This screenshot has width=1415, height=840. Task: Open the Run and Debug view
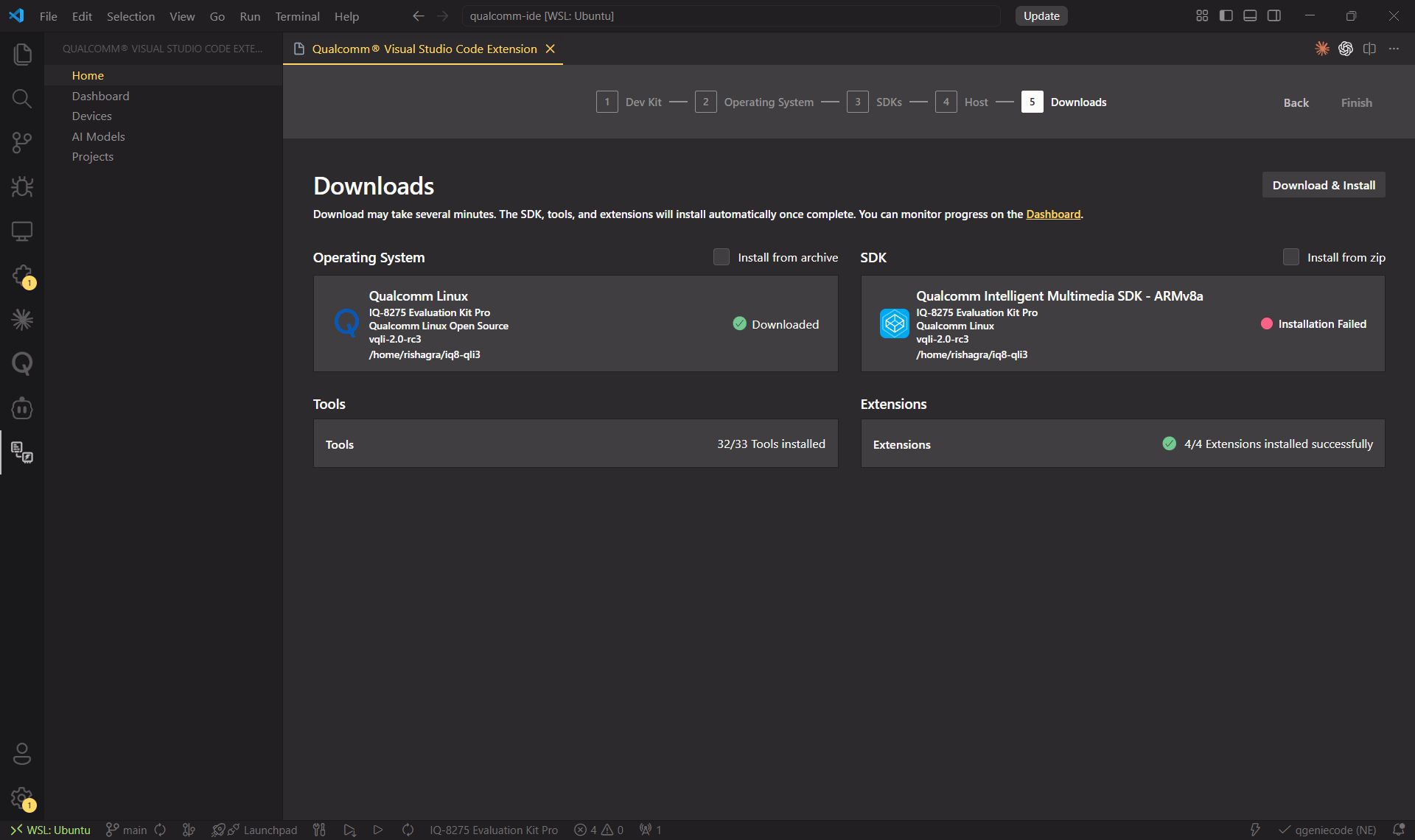click(x=22, y=186)
